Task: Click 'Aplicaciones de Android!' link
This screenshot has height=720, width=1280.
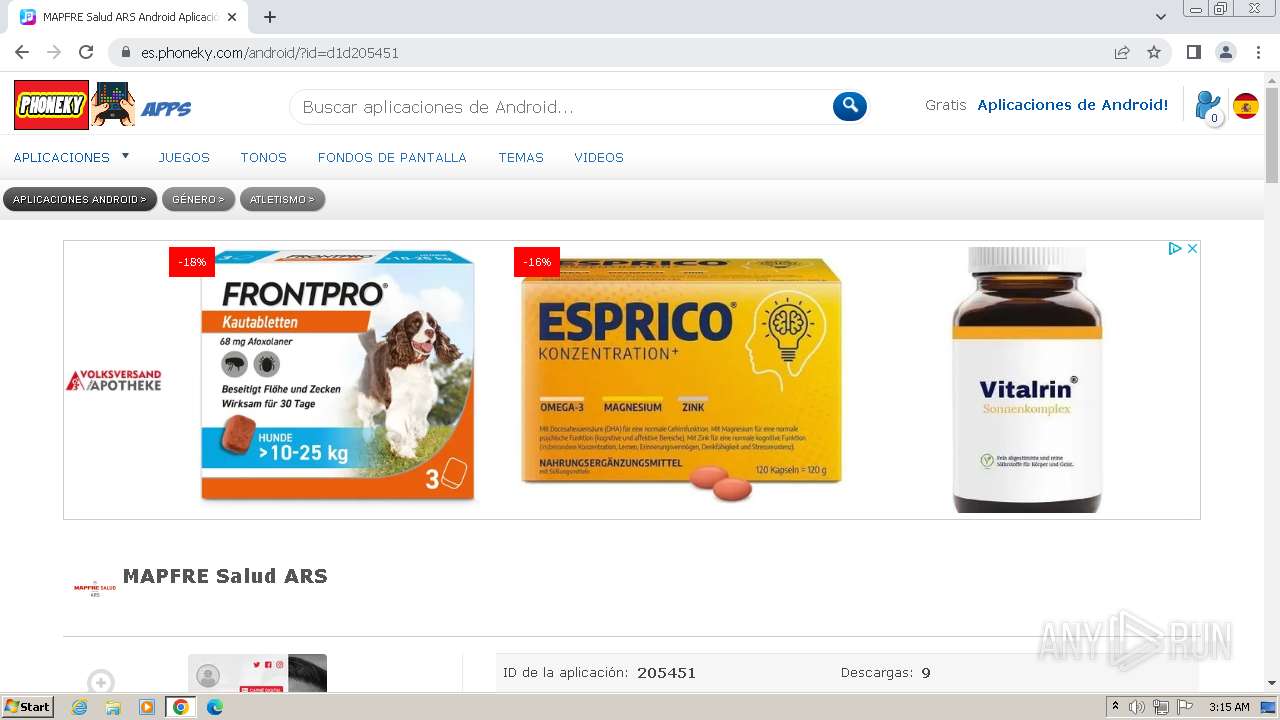Action: [1073, 105]
